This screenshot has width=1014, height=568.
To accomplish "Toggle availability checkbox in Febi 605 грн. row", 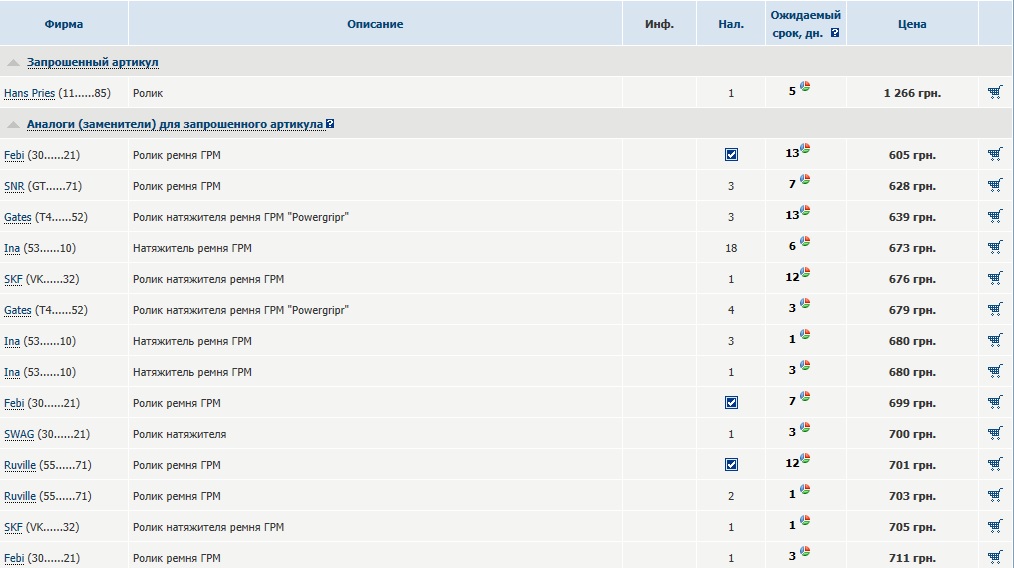I will (731, 155).
